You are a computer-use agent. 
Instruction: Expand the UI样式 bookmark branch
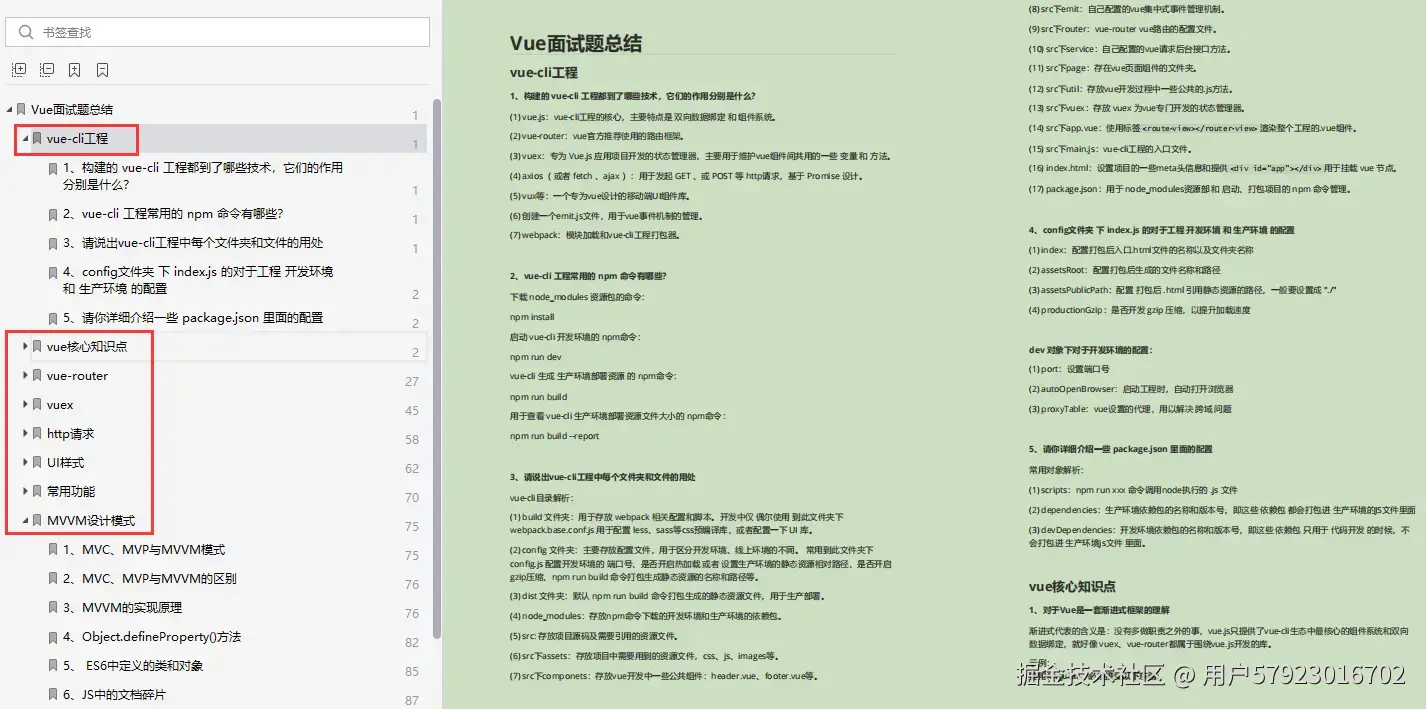[25, 462]
